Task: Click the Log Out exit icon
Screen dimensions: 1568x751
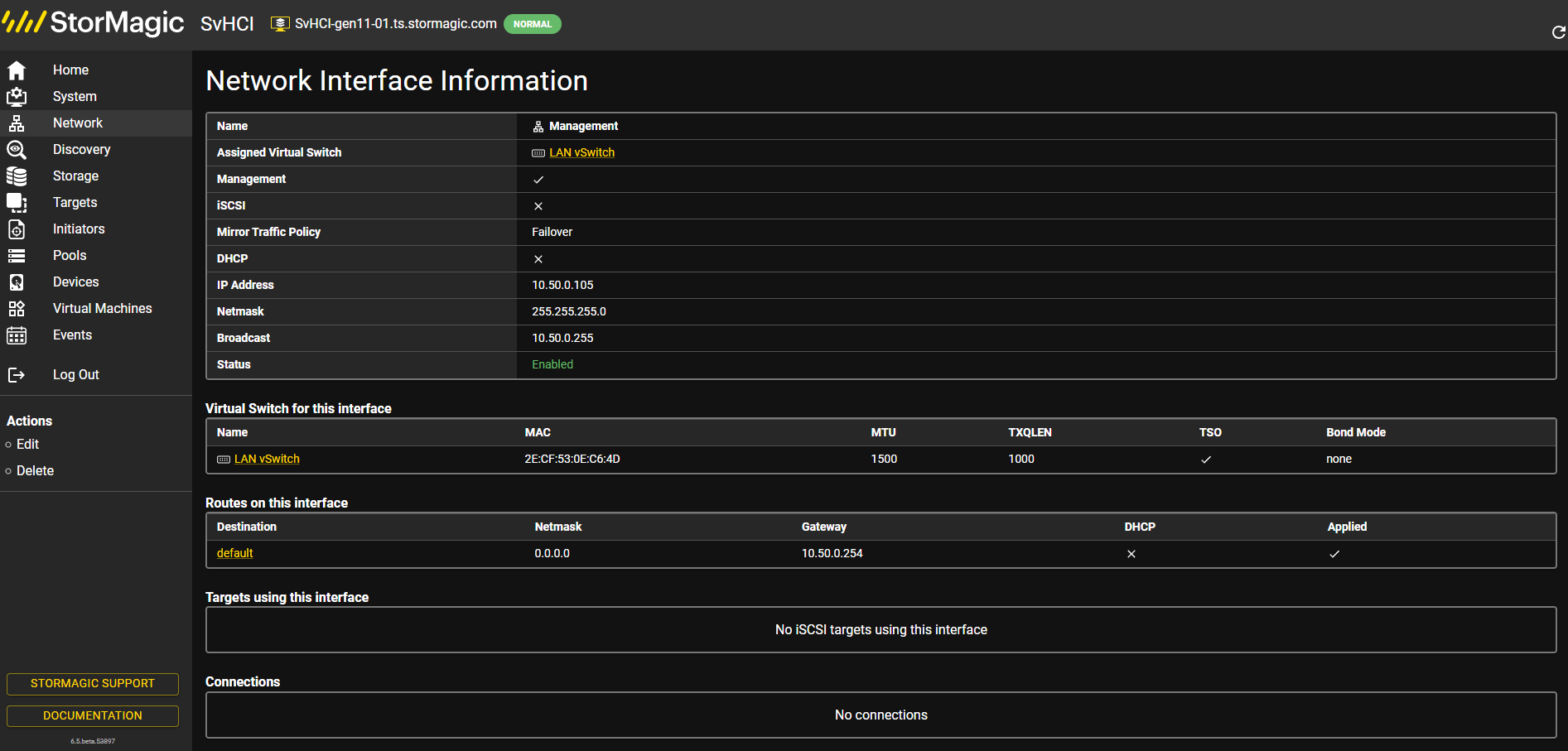Action: pyautogui.click(x=17, y=375)
